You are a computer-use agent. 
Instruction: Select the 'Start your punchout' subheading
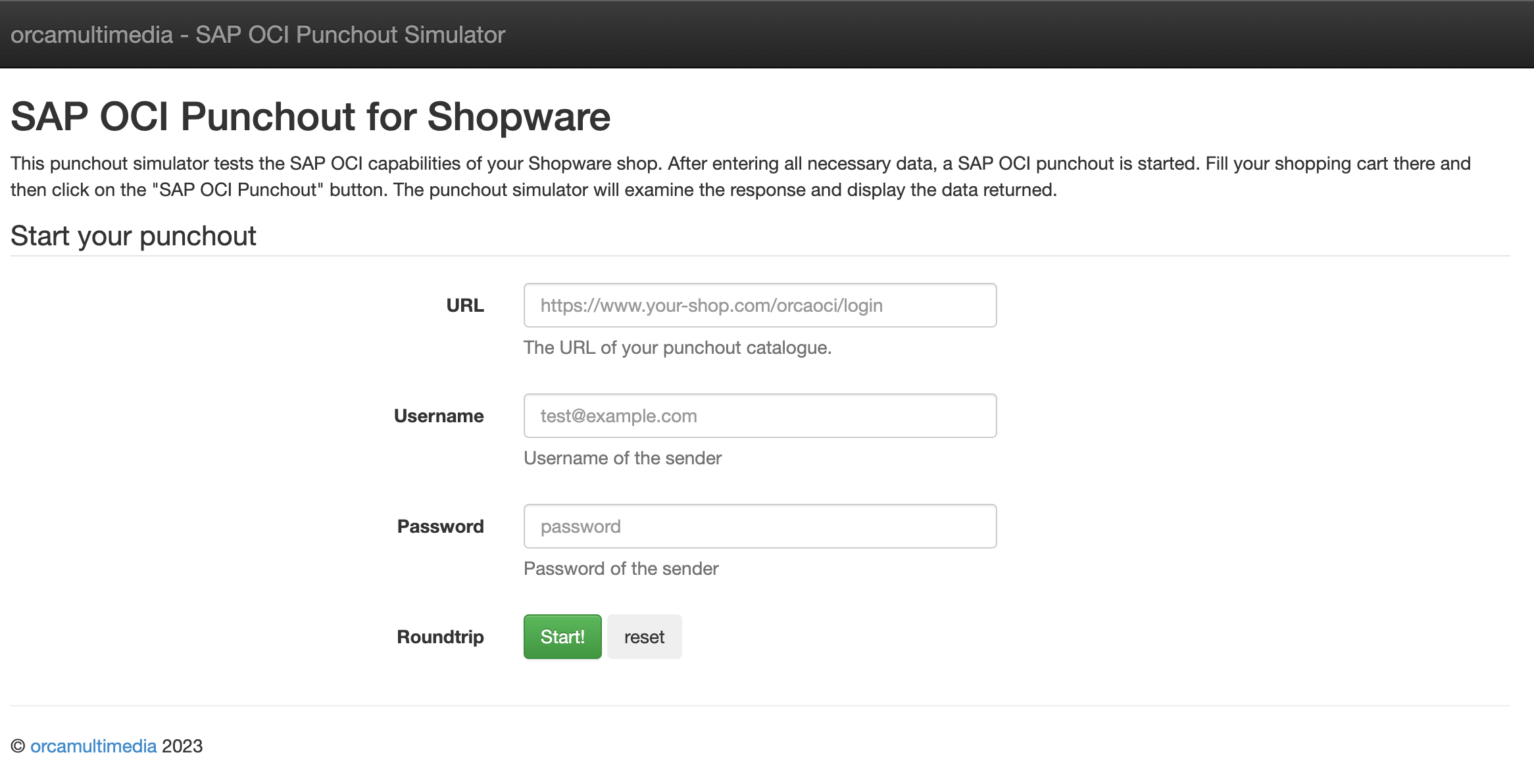[134, 235]
